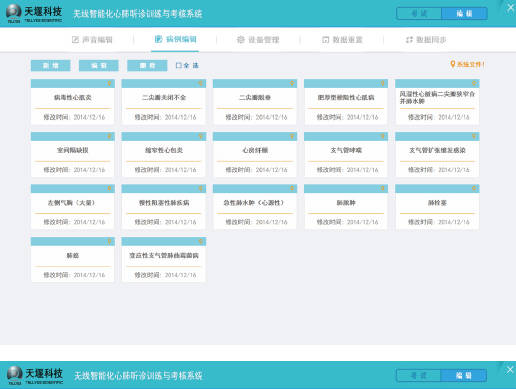The image size is (516, 389).
Task: Switch to 编辑 mode in top header
Action: click(464, 14)
